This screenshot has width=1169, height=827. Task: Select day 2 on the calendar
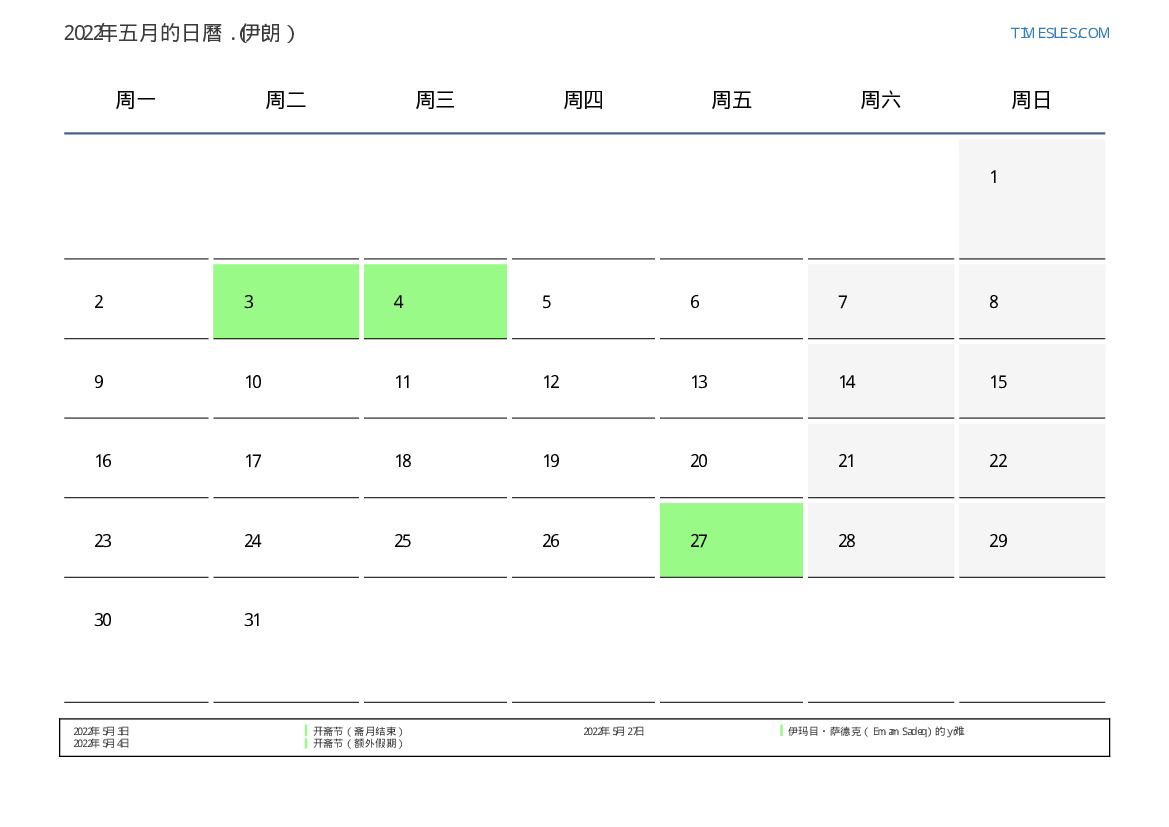pyautogui.click(x=136, y=301)
